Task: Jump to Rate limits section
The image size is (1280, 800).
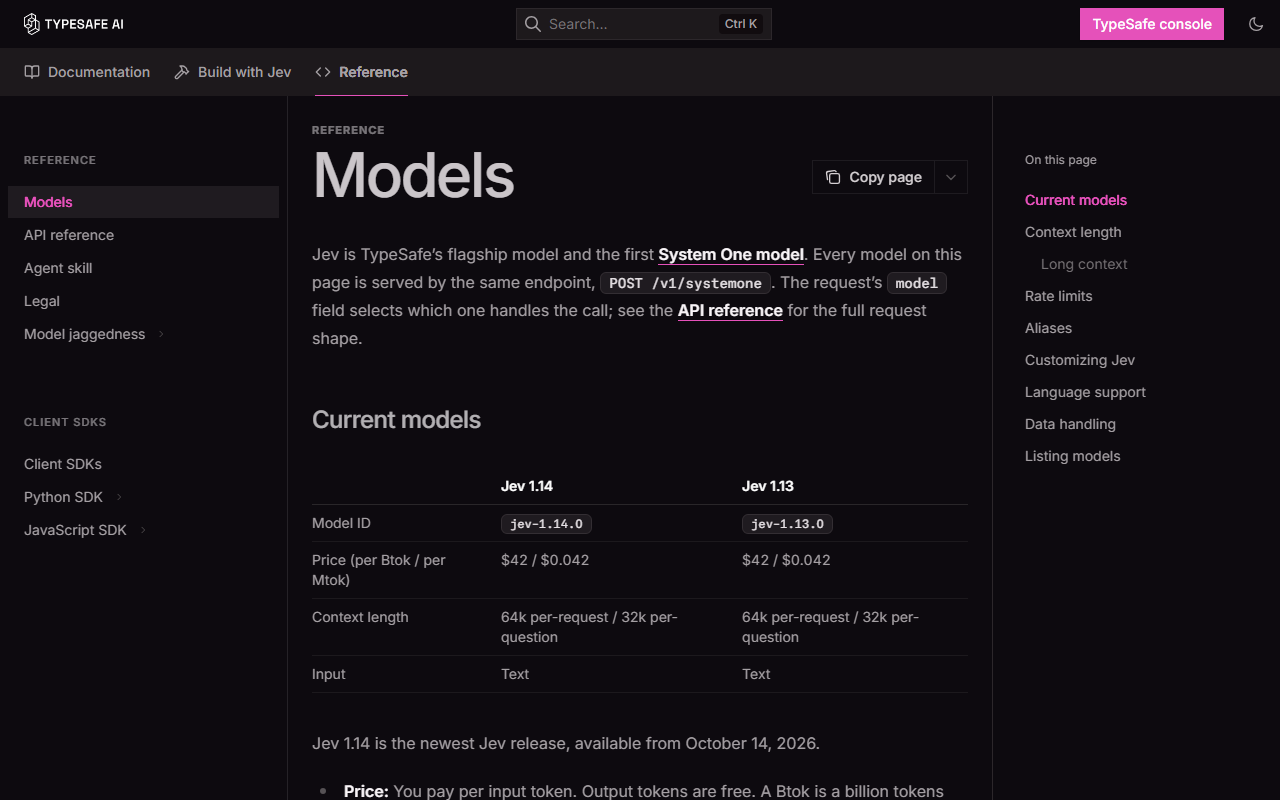Action: [x=1059, y=296]
